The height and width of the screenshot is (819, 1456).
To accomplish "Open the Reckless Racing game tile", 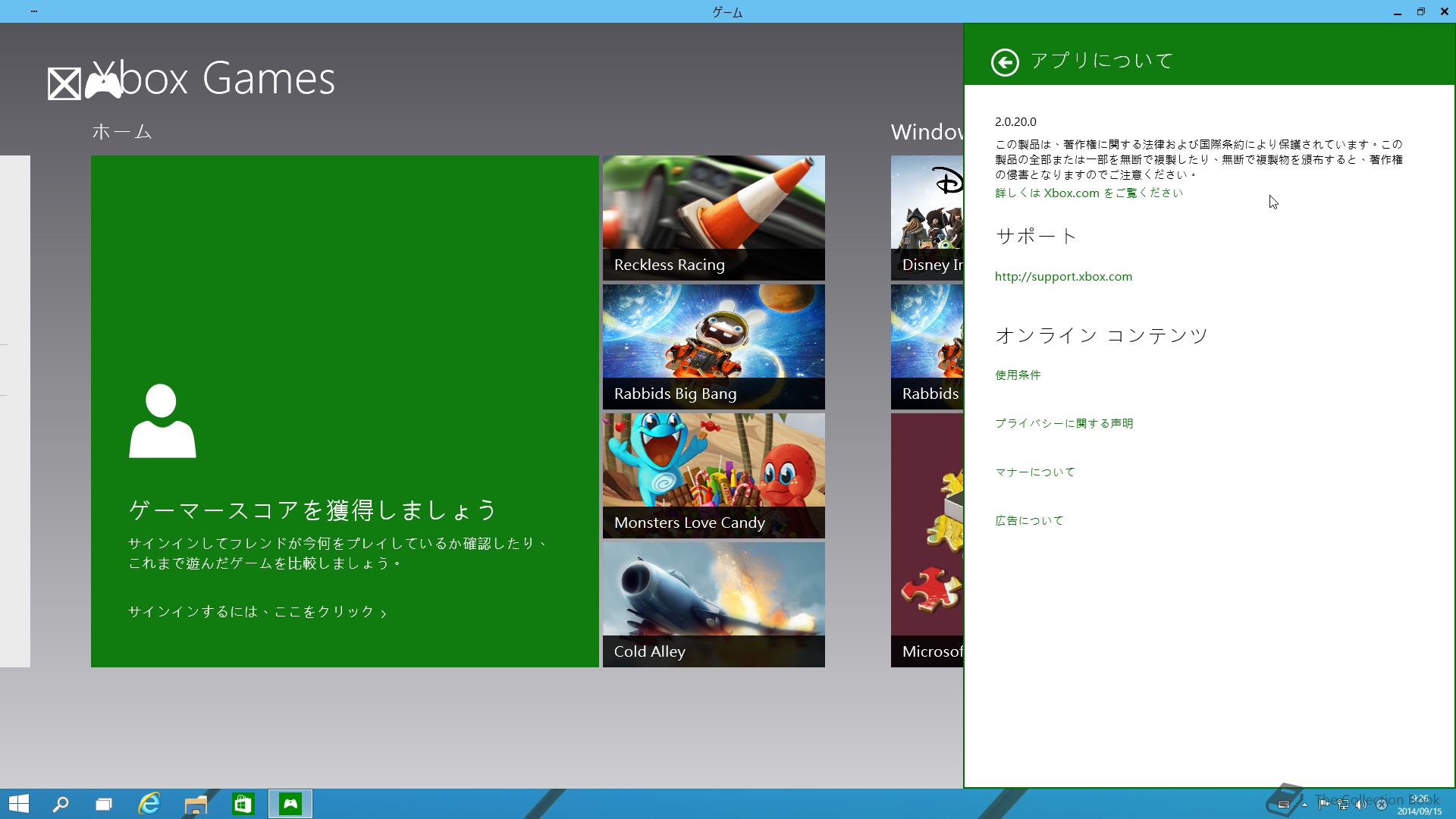I will pyautogui.click(x=714, y=218).
